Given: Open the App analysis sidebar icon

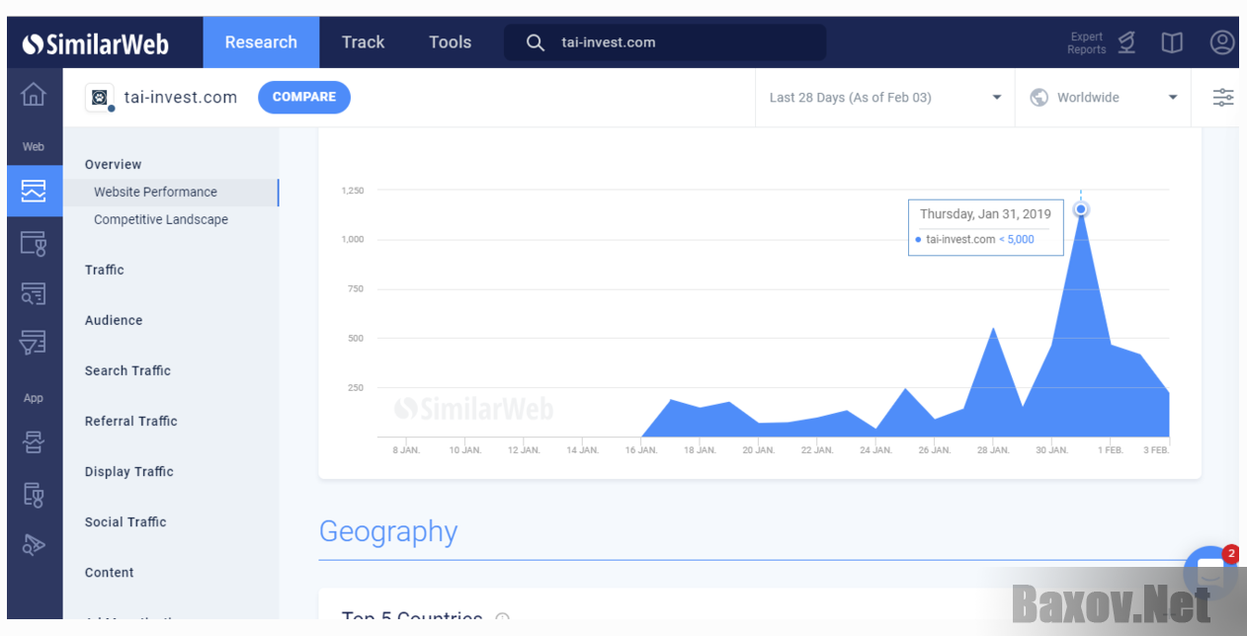Looking at the screenshot, I should [34, 442].
